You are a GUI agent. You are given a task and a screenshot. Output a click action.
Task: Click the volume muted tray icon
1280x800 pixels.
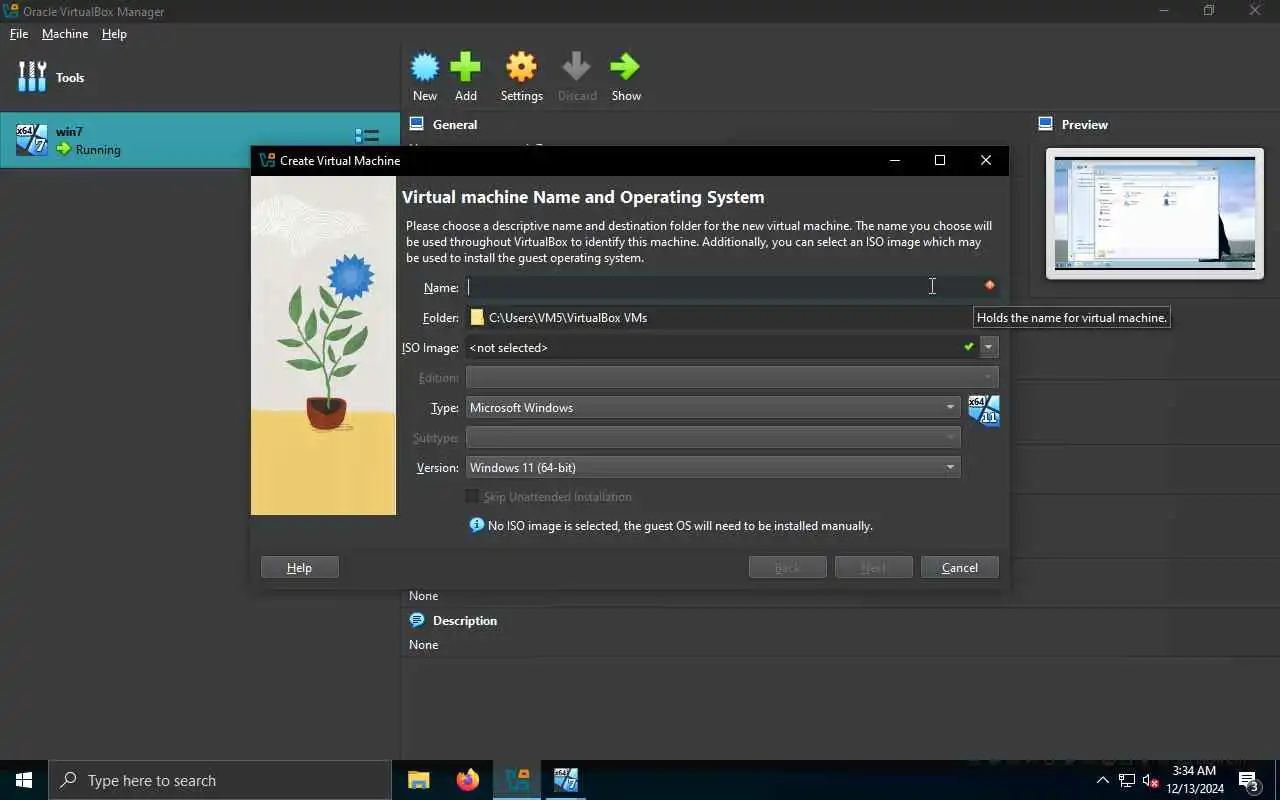coord(1150,780)
